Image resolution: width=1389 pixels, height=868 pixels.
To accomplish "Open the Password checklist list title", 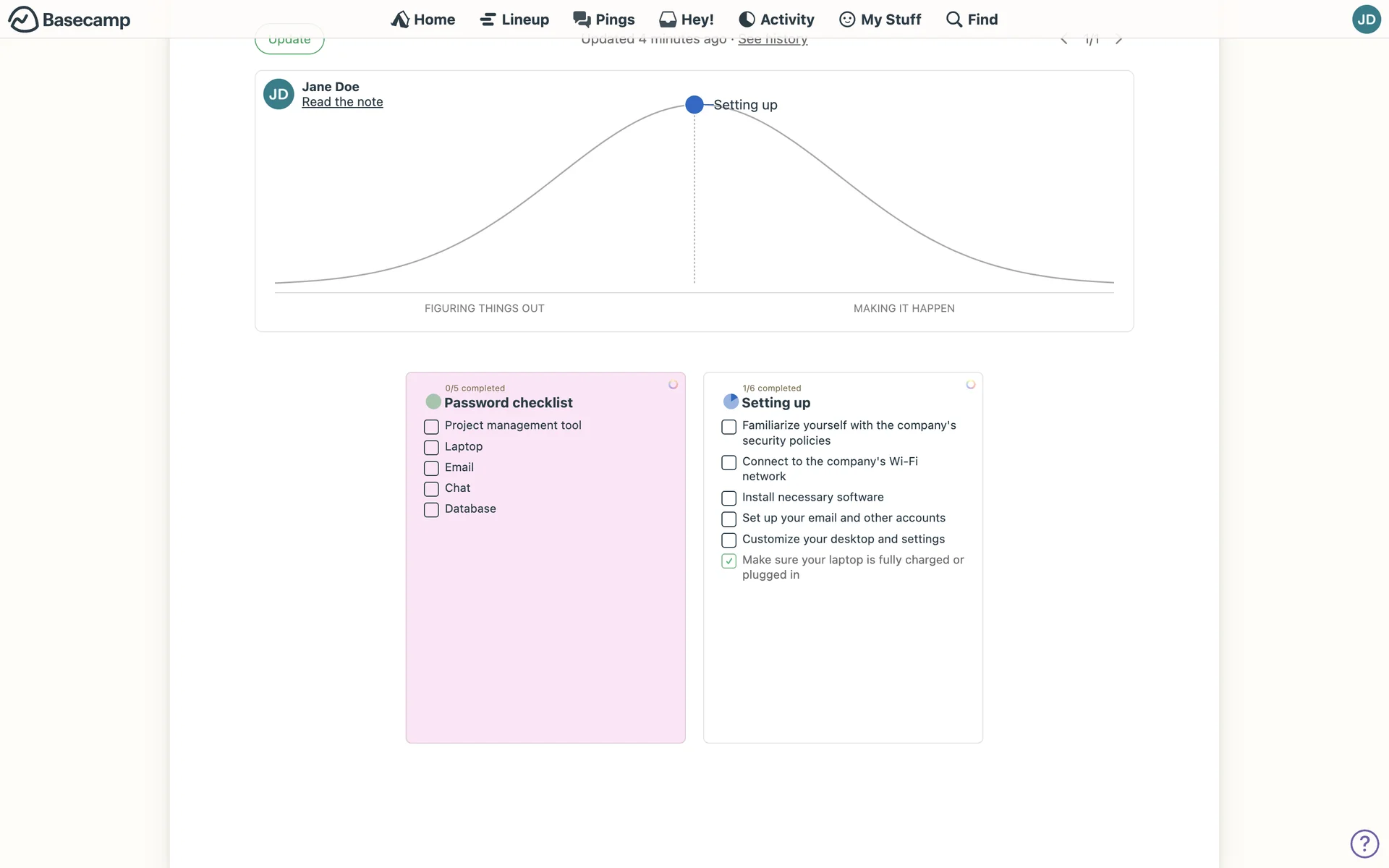I will pyautogui.click(x=508, y=403).
